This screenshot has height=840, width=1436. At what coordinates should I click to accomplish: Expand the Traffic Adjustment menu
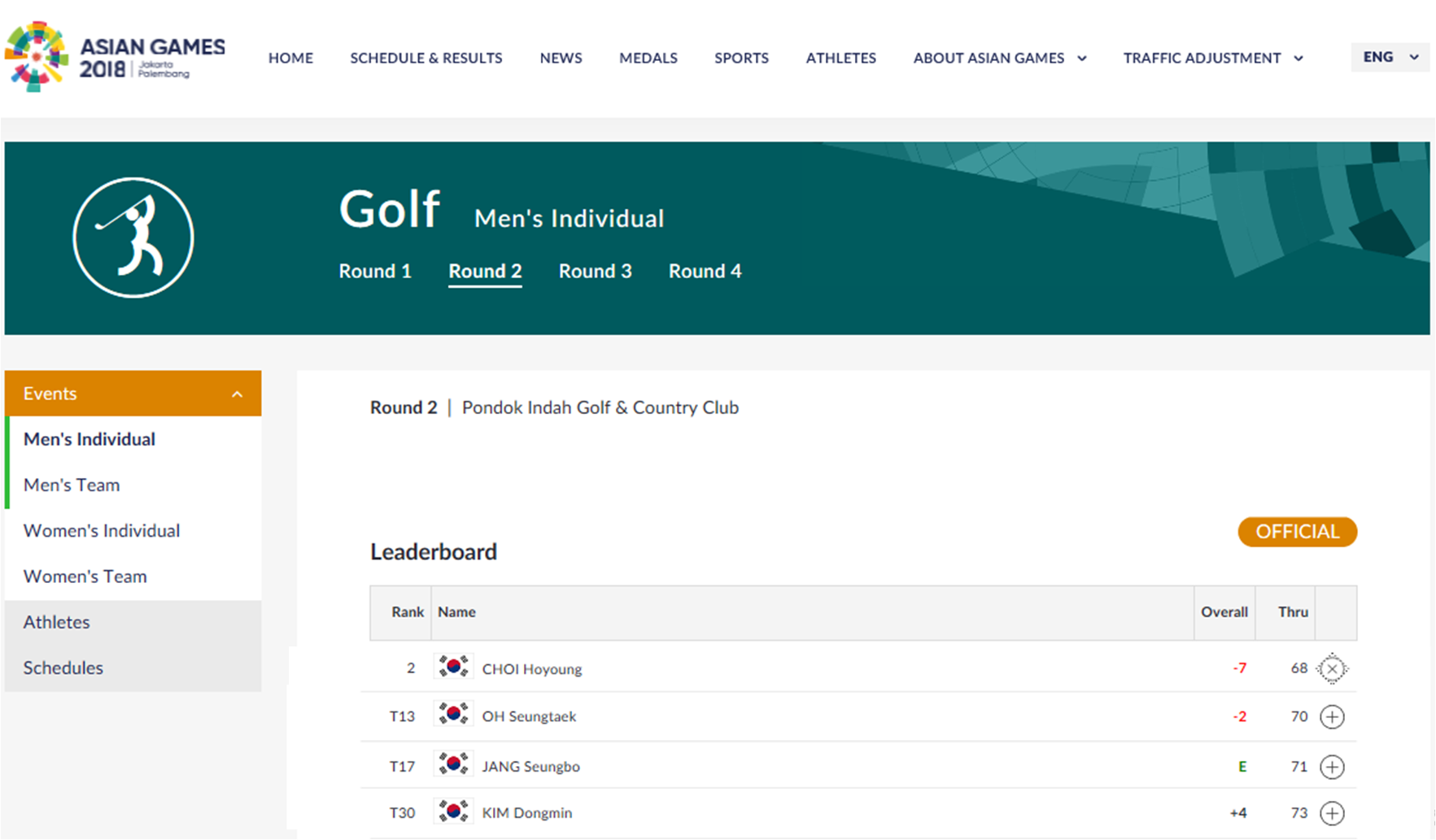[1212, 58]
